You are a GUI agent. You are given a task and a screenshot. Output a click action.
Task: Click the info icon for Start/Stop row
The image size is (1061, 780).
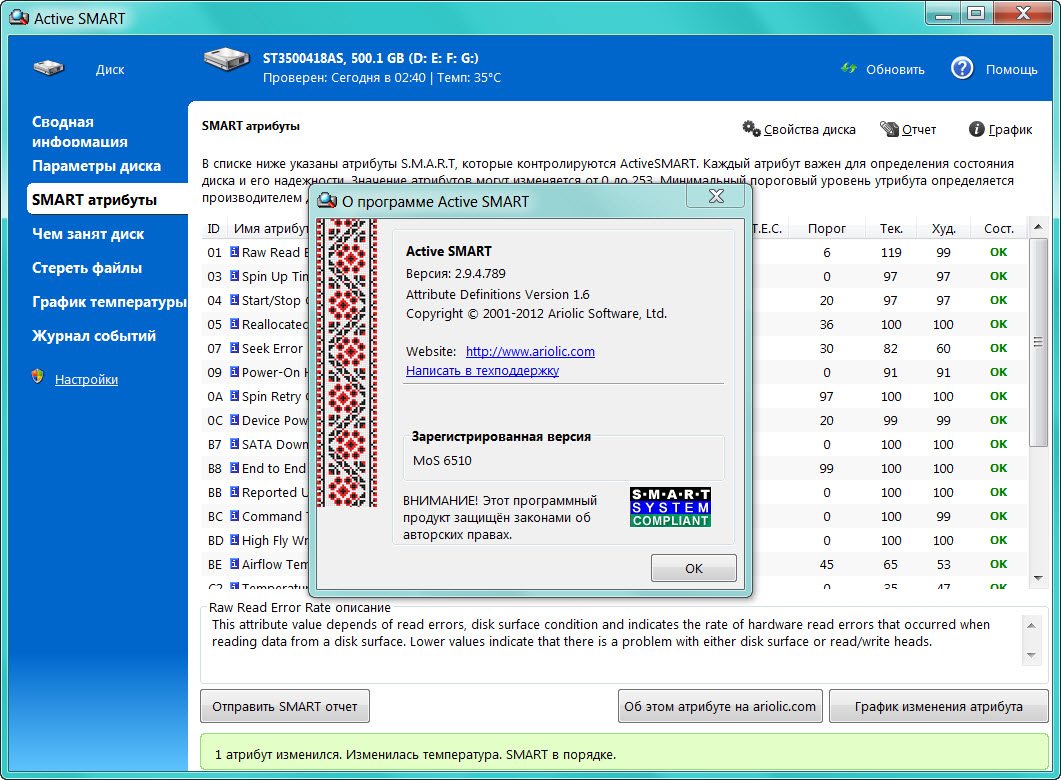(234, 300)
